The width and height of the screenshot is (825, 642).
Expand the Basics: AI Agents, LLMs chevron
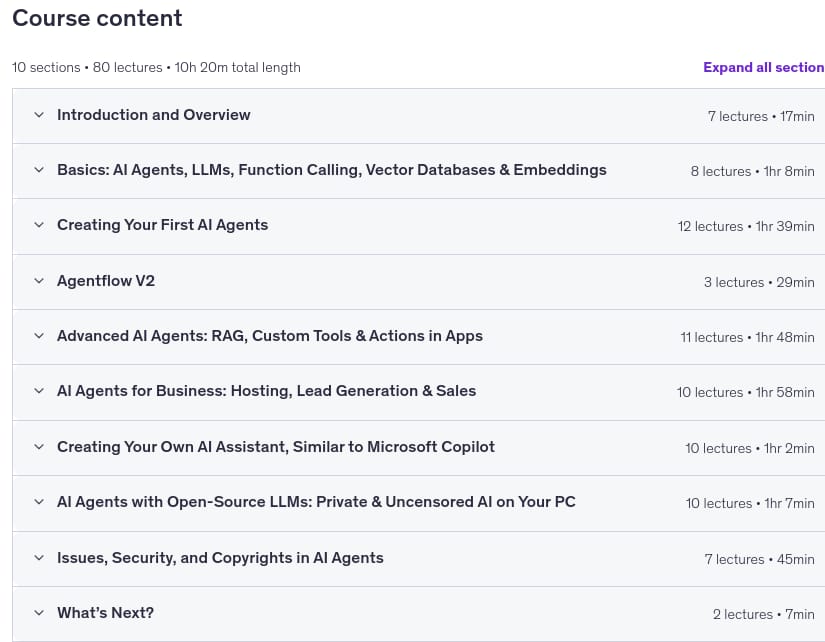coord(39,169)
